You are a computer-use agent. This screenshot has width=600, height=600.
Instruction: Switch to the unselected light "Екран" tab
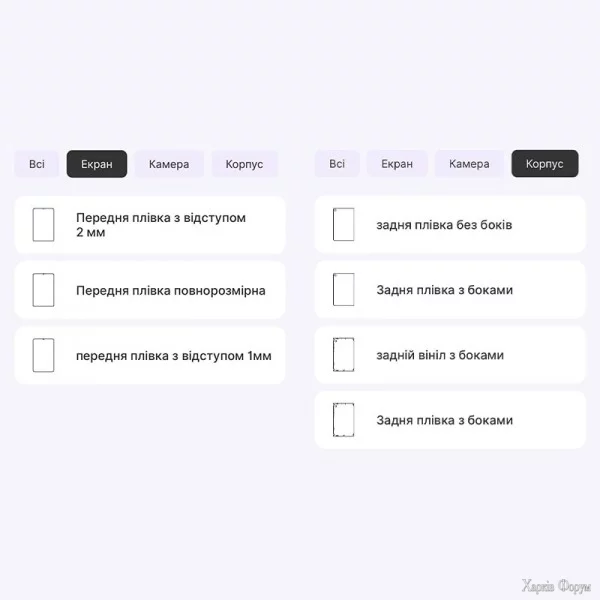(397, 164)
